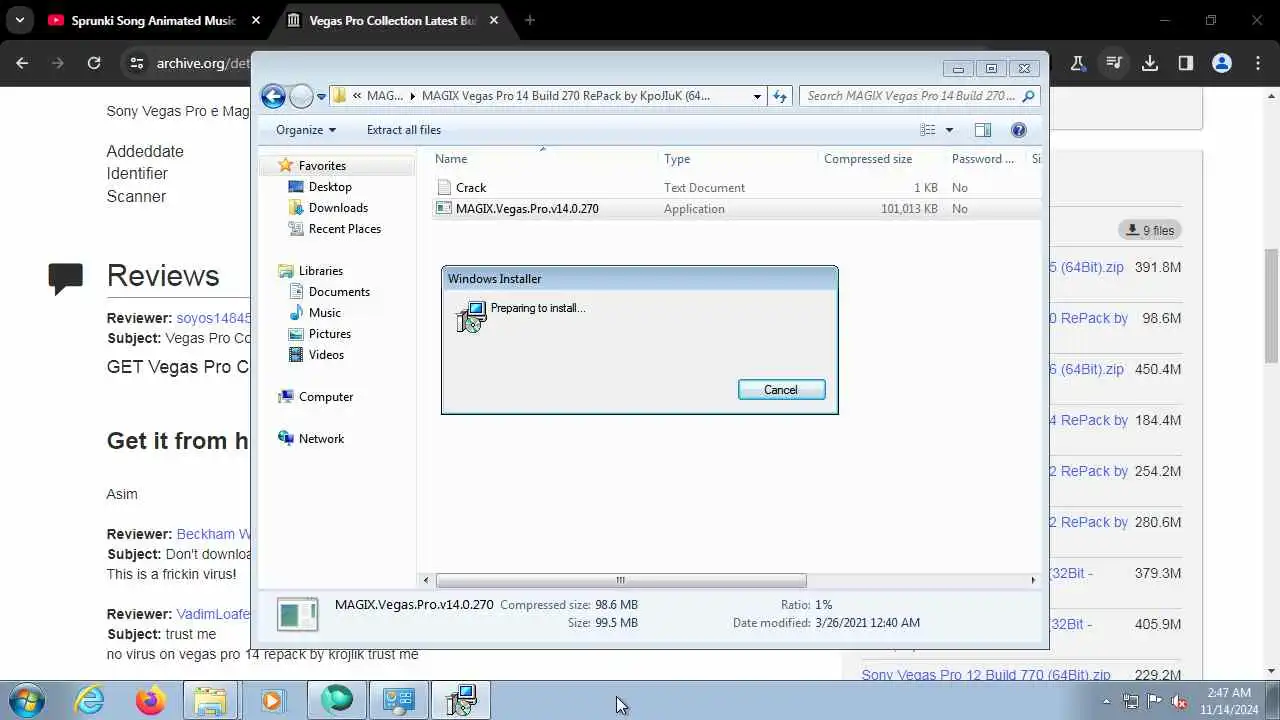Open Windows Media Player from the taskbar

[272, 700]
